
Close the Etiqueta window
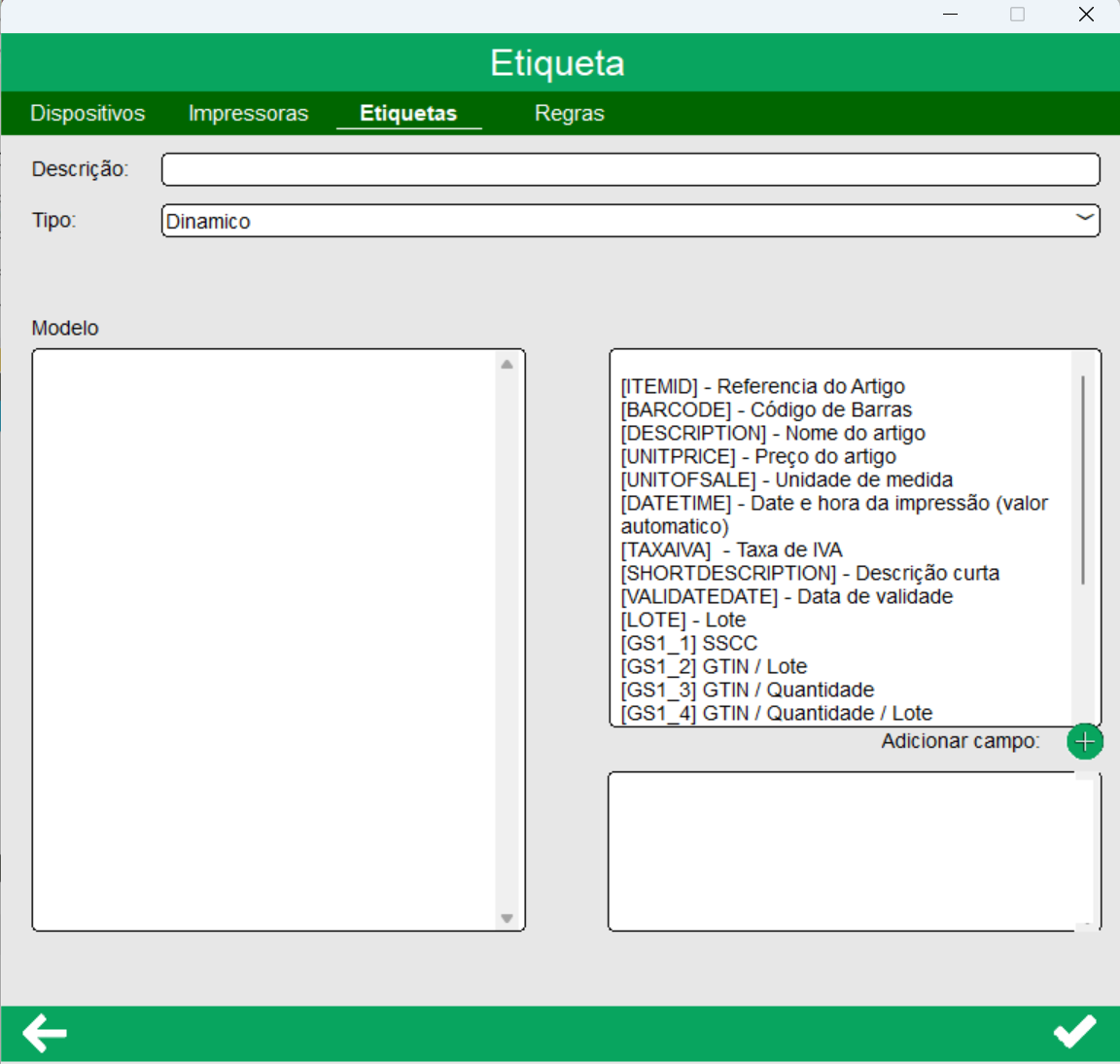coord(1086,15)
